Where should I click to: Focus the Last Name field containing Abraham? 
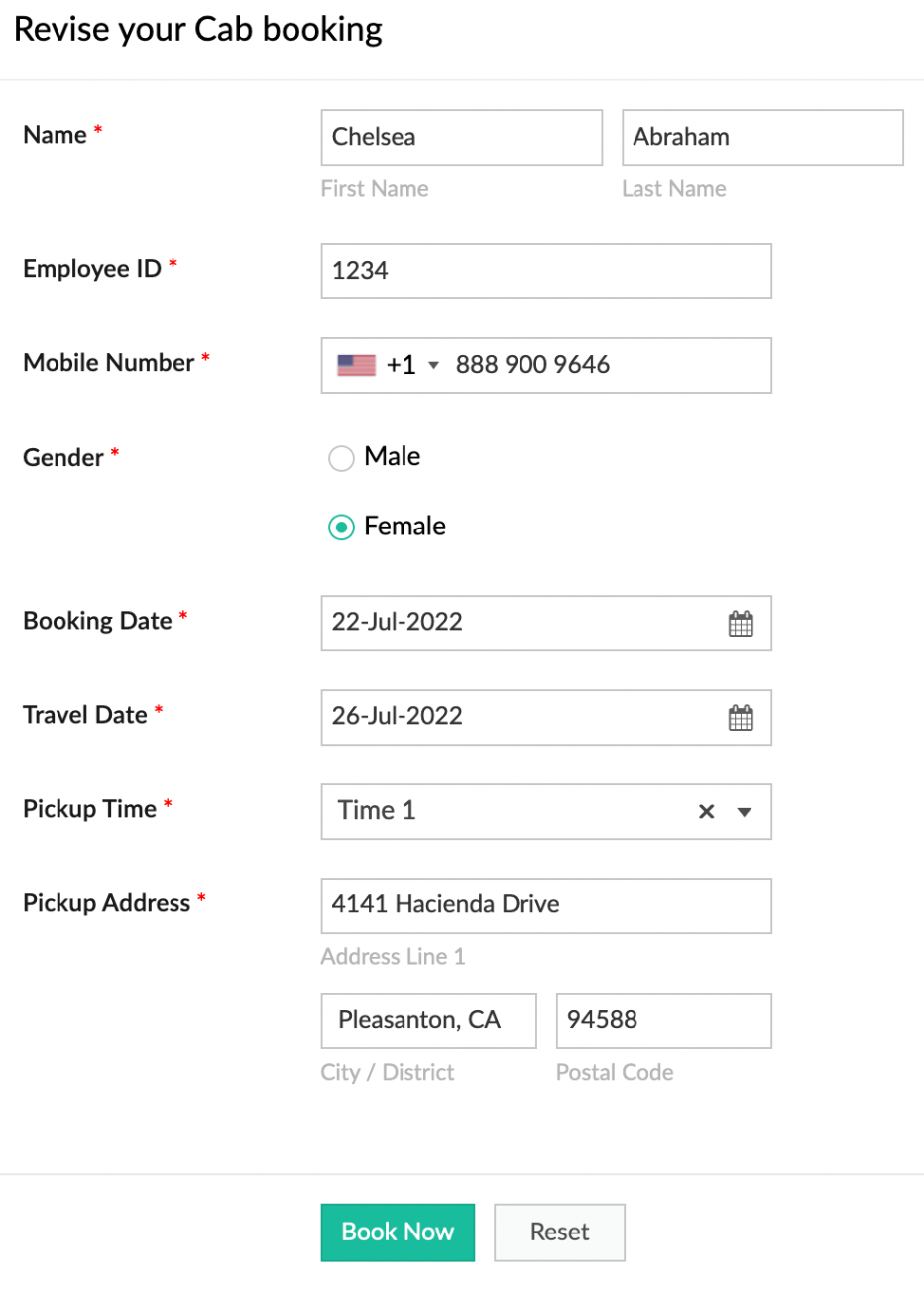(761, 138)
